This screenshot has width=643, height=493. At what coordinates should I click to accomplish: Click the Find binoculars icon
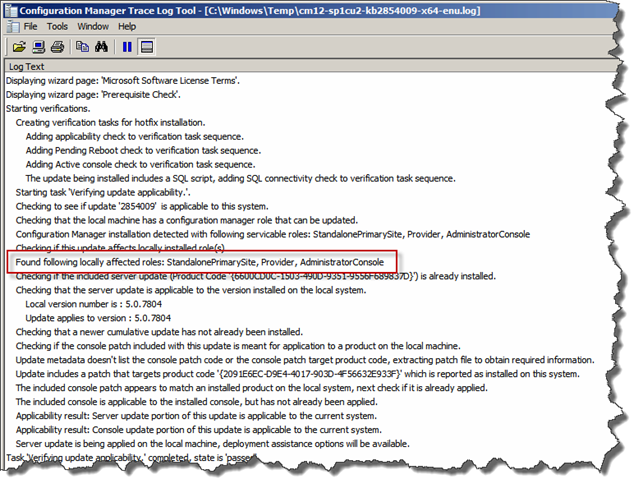click(x=101, y=47)
